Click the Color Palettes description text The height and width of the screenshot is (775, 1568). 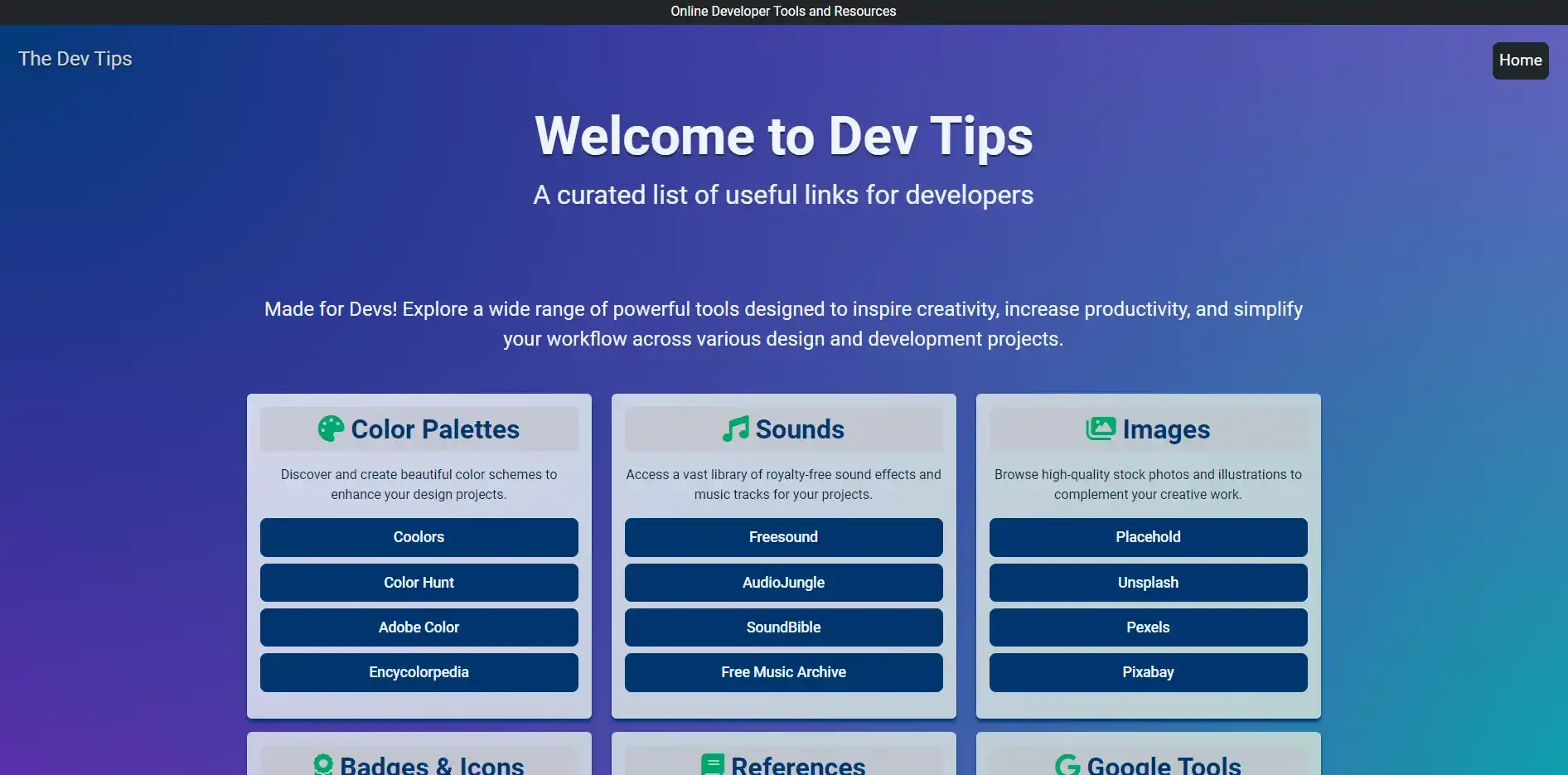pyautogui.click(x=419, y=484)
